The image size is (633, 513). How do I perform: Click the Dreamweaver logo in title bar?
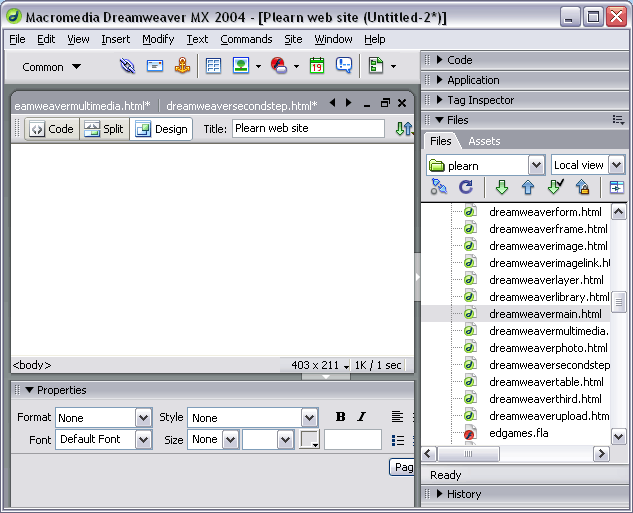[x=15, y=17]
